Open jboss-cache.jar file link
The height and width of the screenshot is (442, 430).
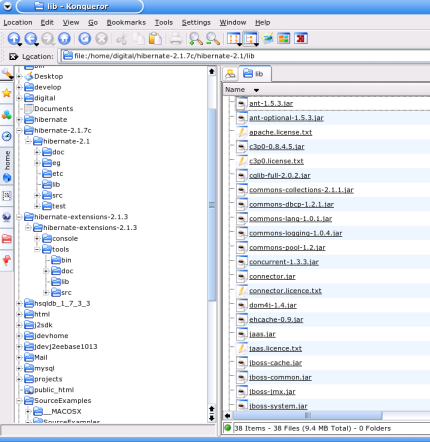pyautogui.click(x=275, y=363)
